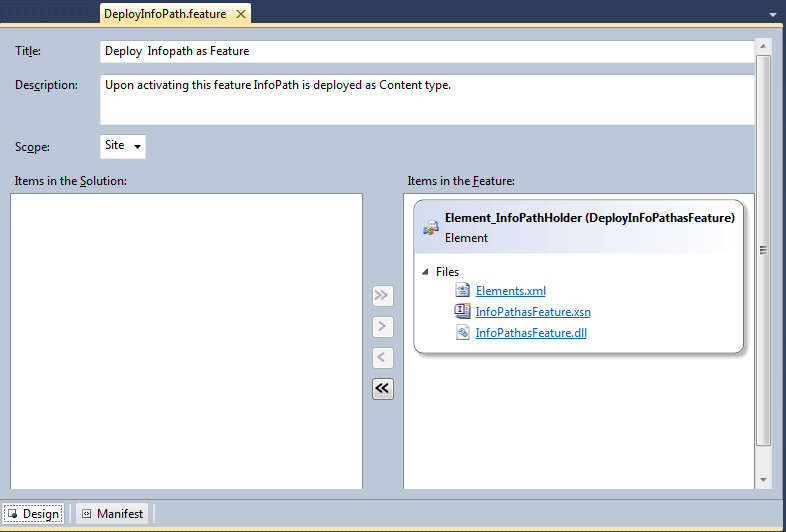Edit the Title text field
786x532 pixels.
(x=427, y=51)
